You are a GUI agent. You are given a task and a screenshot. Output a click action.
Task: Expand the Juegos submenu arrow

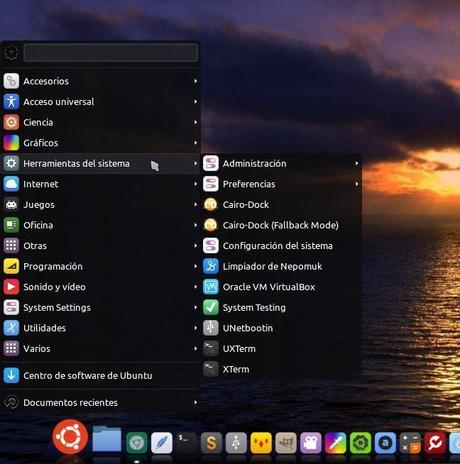tap(196, 204)
